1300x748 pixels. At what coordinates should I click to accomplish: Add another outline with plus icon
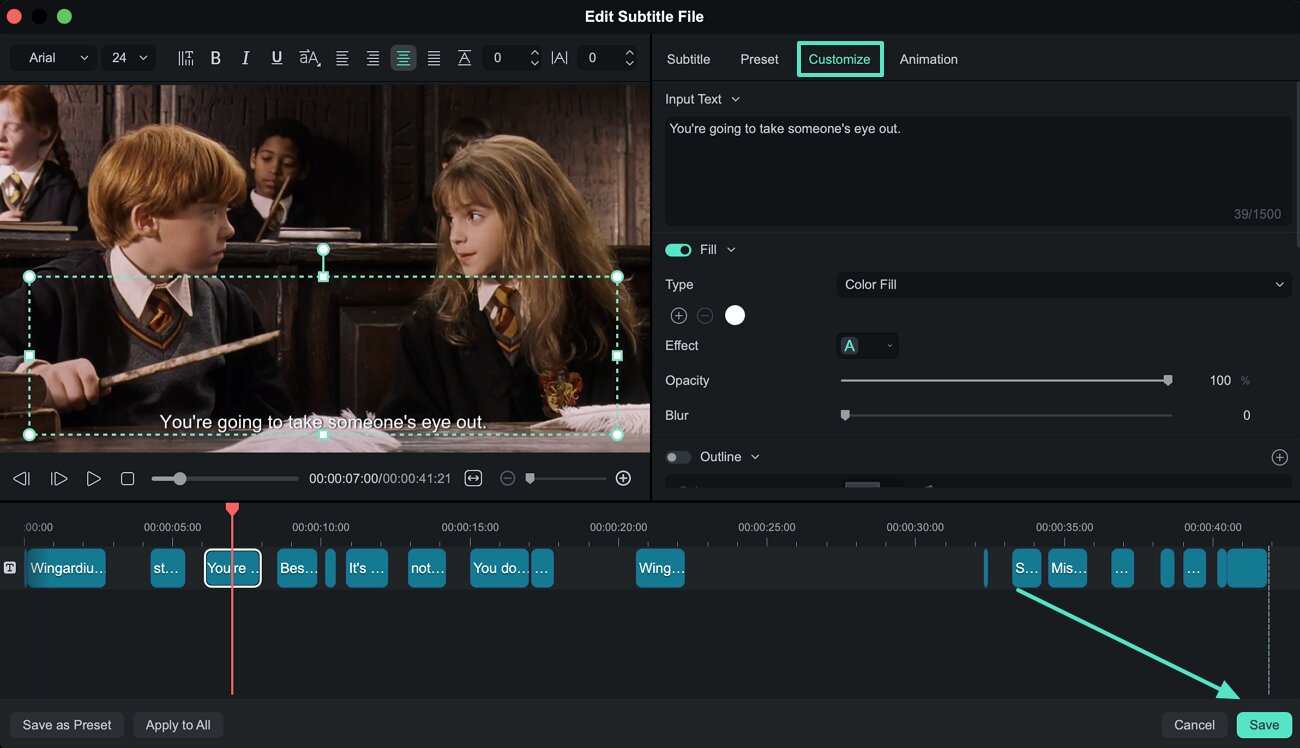click(x=1279, y=457)
